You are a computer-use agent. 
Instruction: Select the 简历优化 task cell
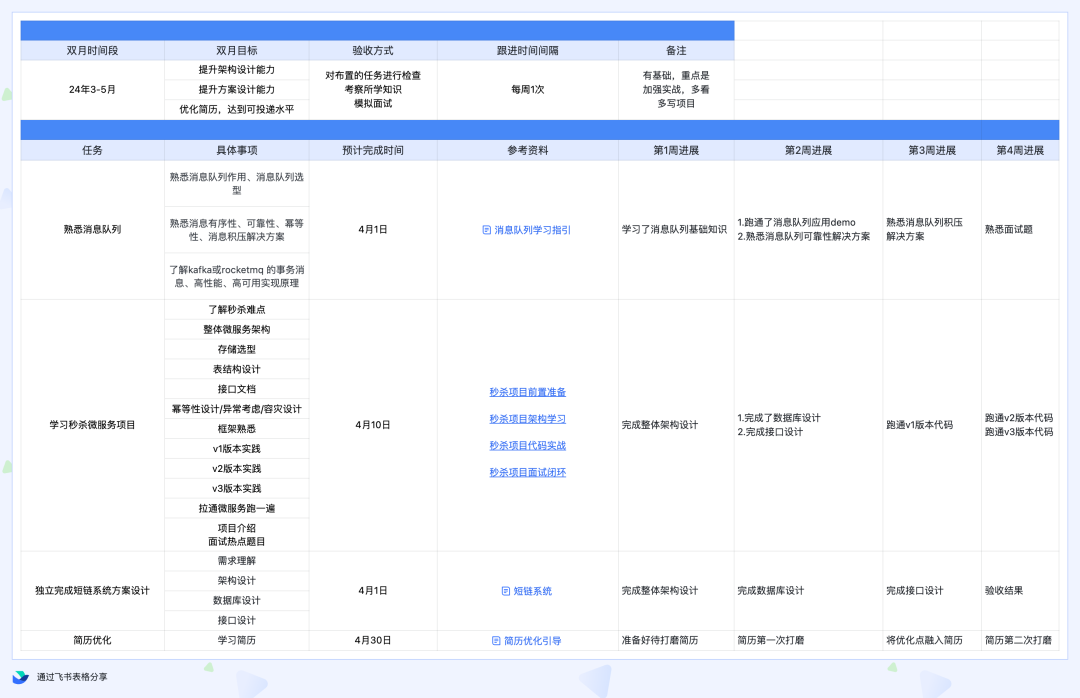coord(92,640)
